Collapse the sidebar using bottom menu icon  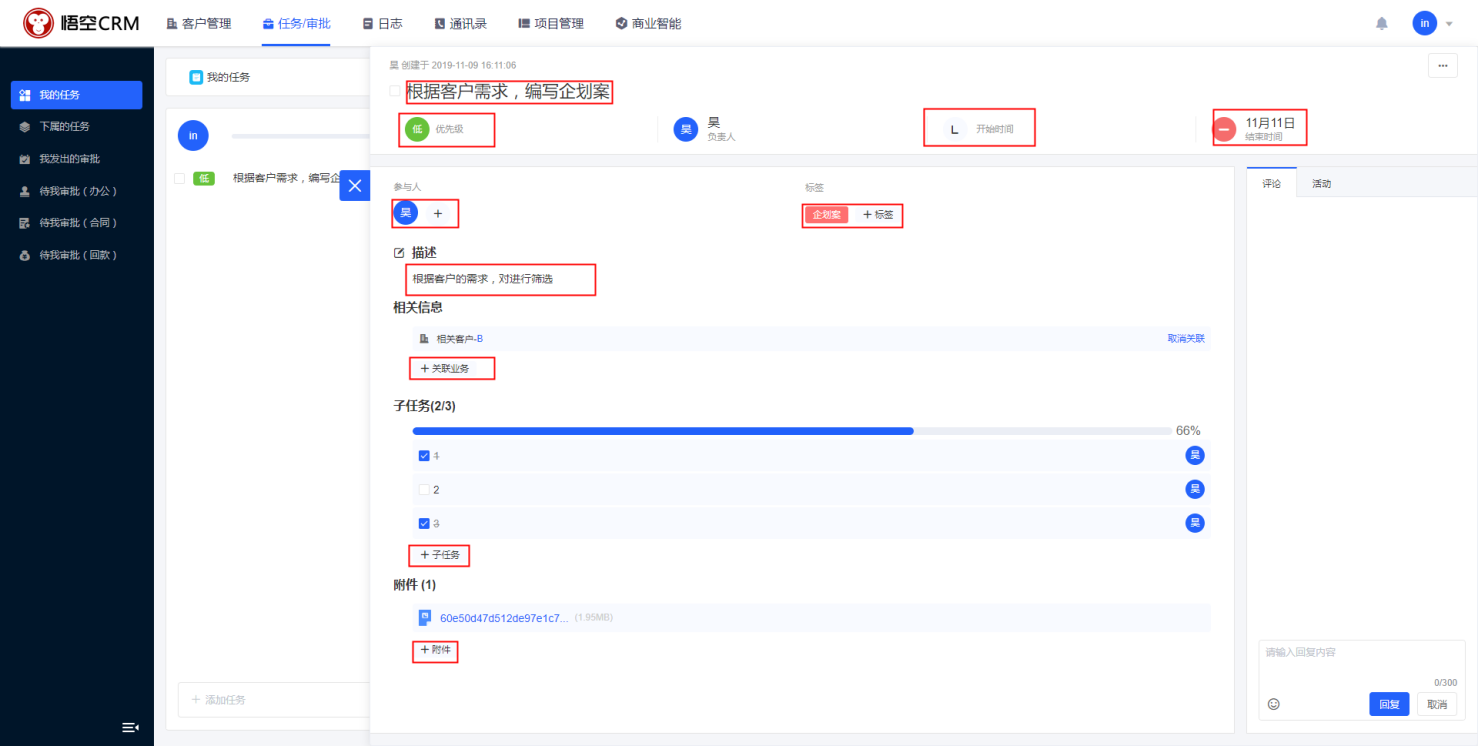[130, 727]
